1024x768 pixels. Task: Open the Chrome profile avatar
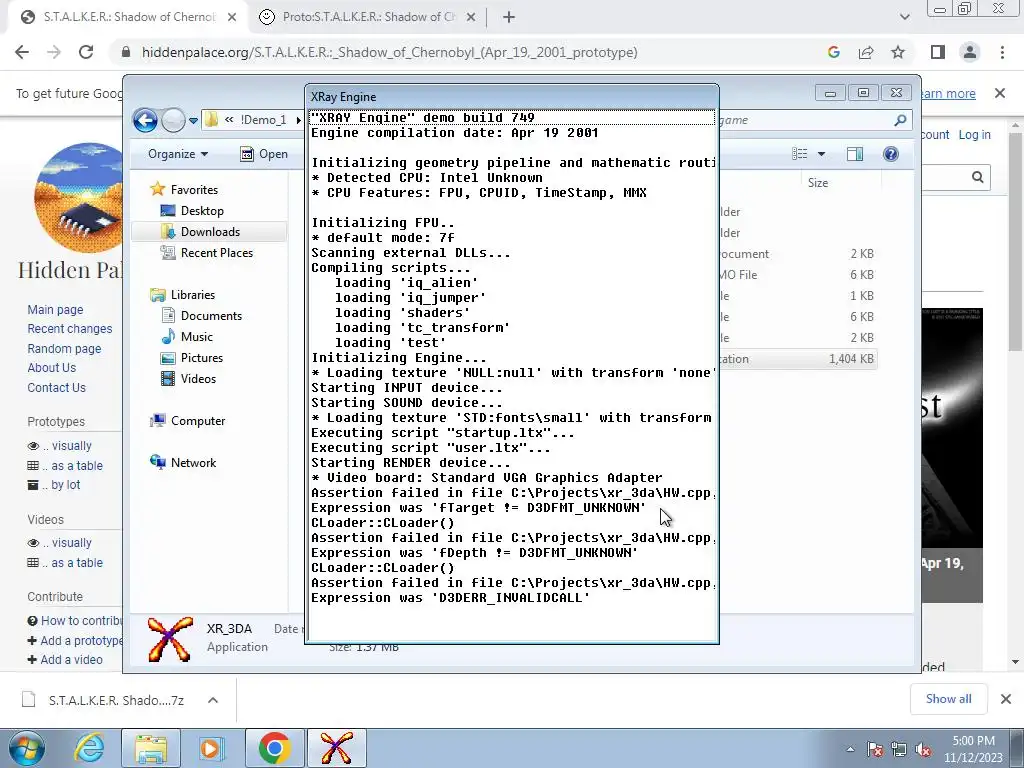coord(970,52)
